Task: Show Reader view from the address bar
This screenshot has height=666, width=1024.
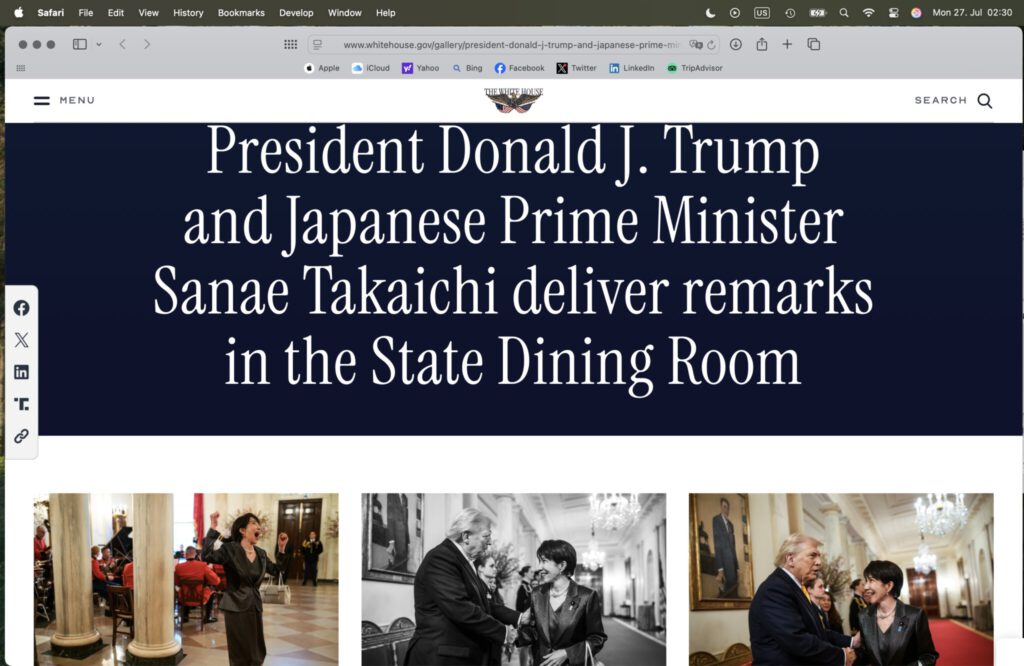Action: tap(317, 44)
